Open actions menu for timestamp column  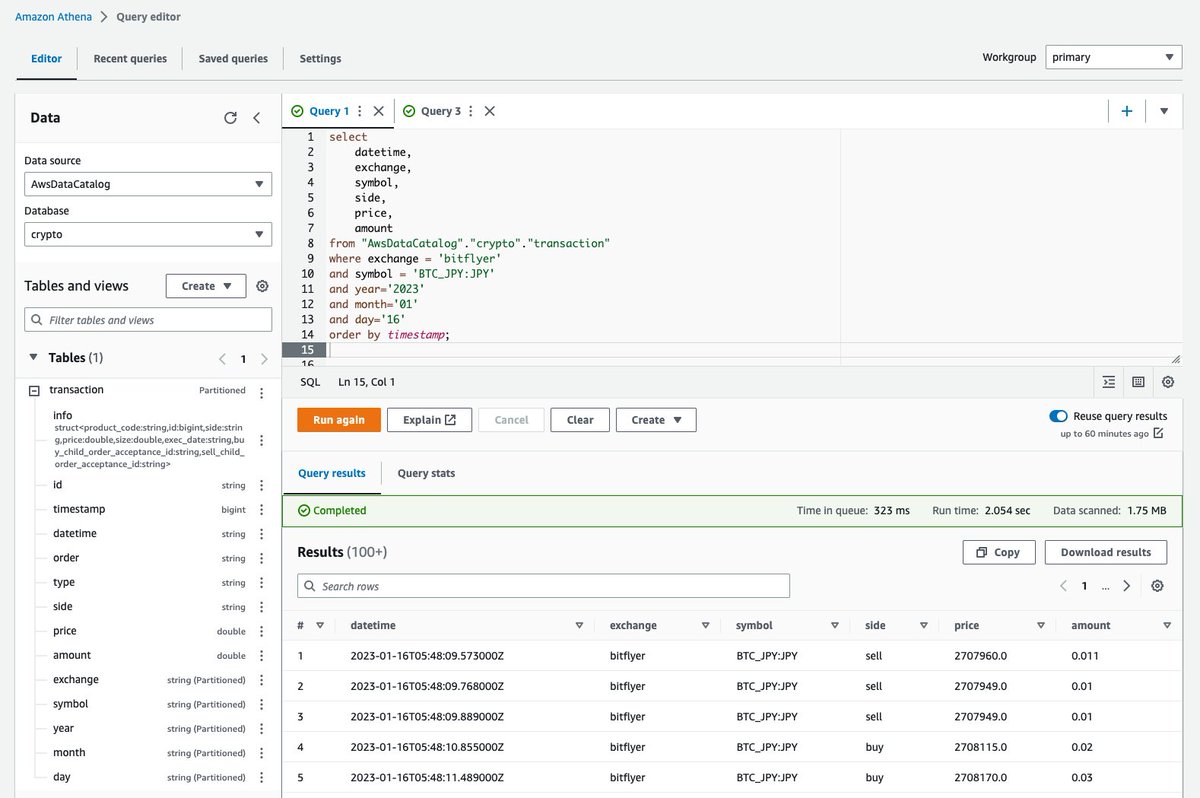[x=262, y=509]
